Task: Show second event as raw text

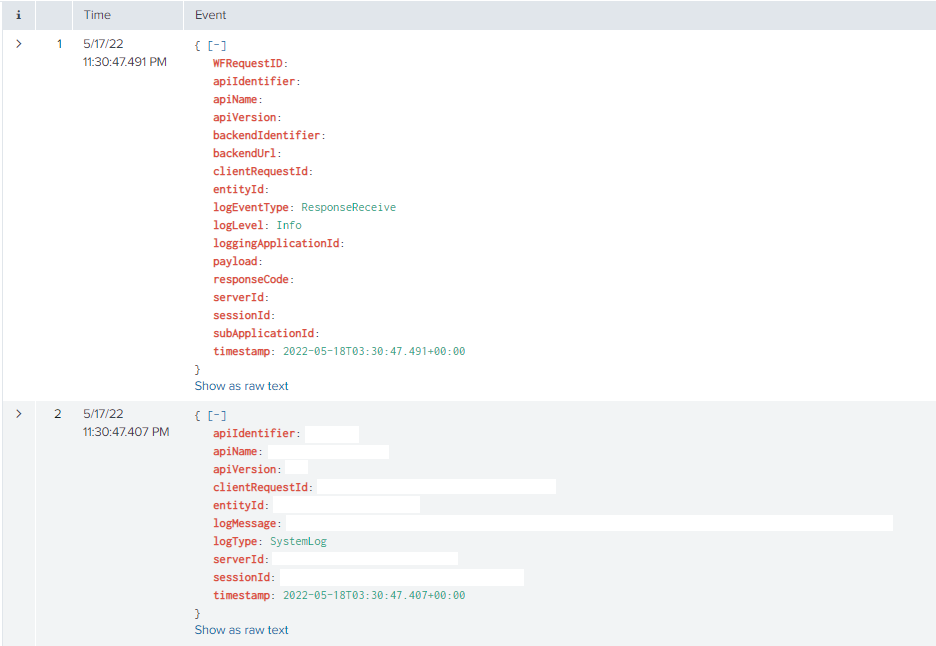Action: pyautogui.click(x=241, y=630)
